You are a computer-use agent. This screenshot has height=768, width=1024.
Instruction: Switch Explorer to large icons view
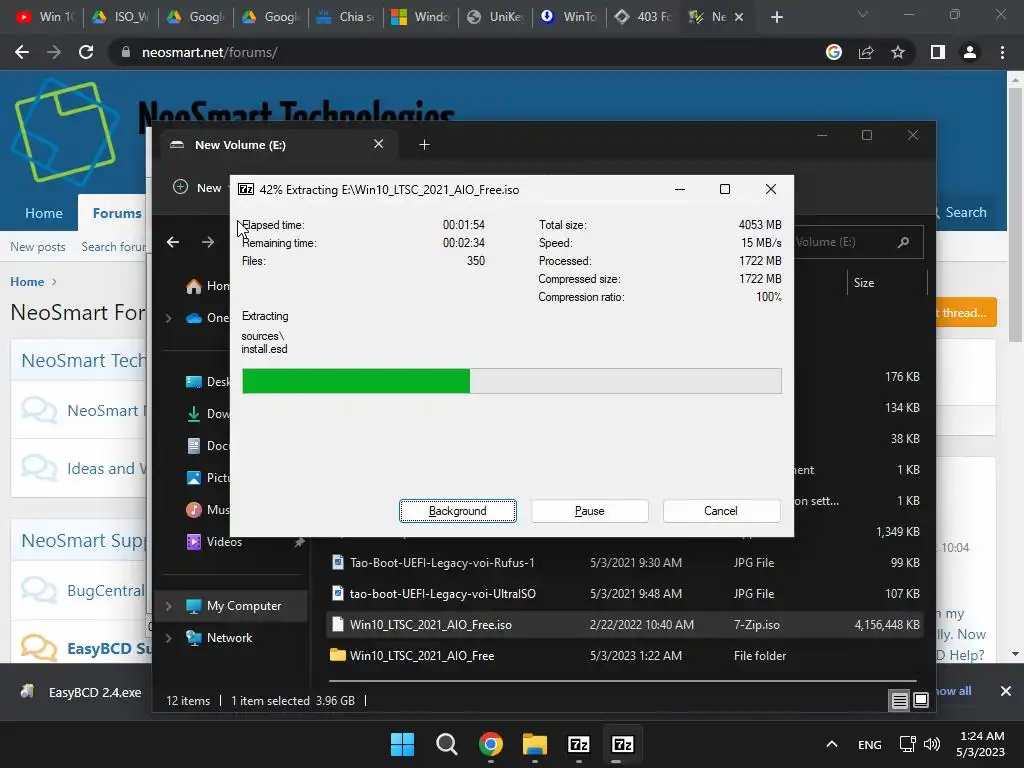coord(921,700)
